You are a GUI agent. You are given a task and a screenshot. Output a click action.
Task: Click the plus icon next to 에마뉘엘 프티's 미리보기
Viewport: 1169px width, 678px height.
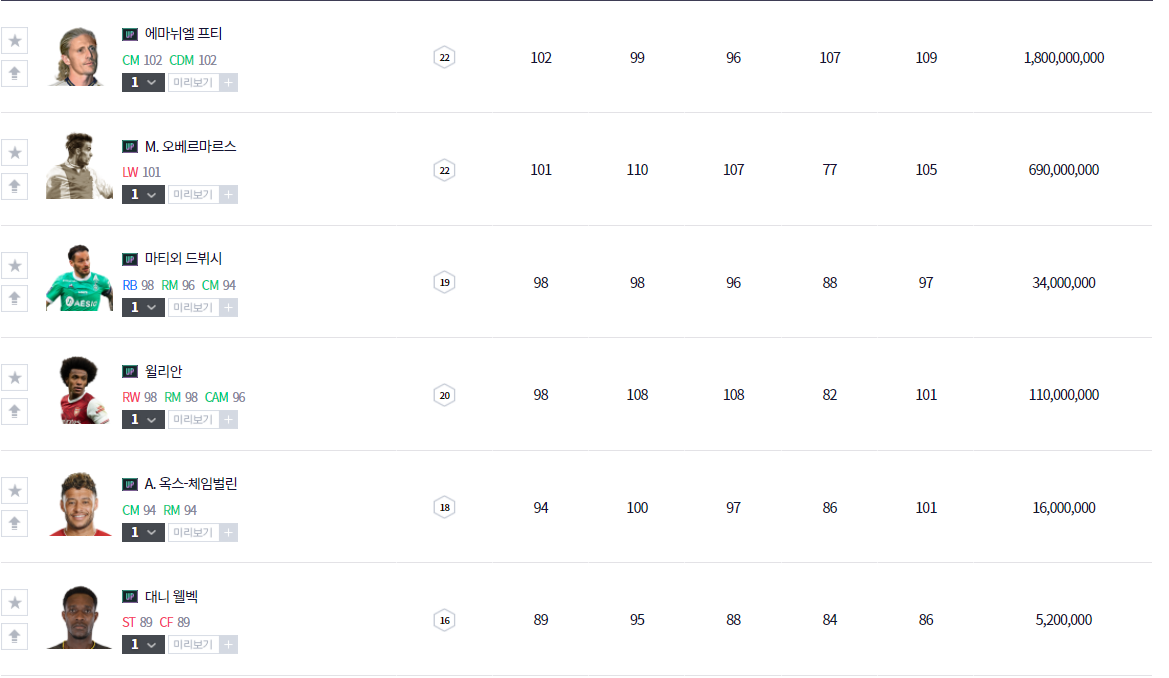click(228, 82)
